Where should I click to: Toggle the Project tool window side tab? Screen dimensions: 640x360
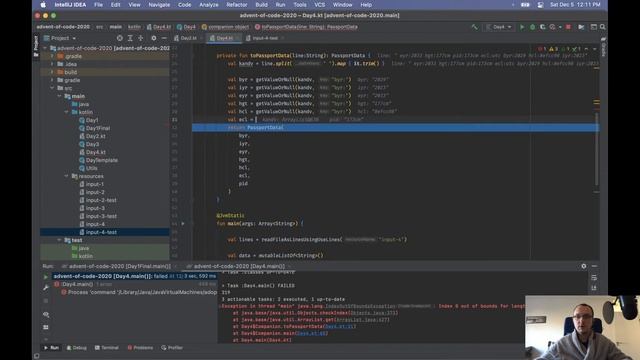[x=36, y=45]
